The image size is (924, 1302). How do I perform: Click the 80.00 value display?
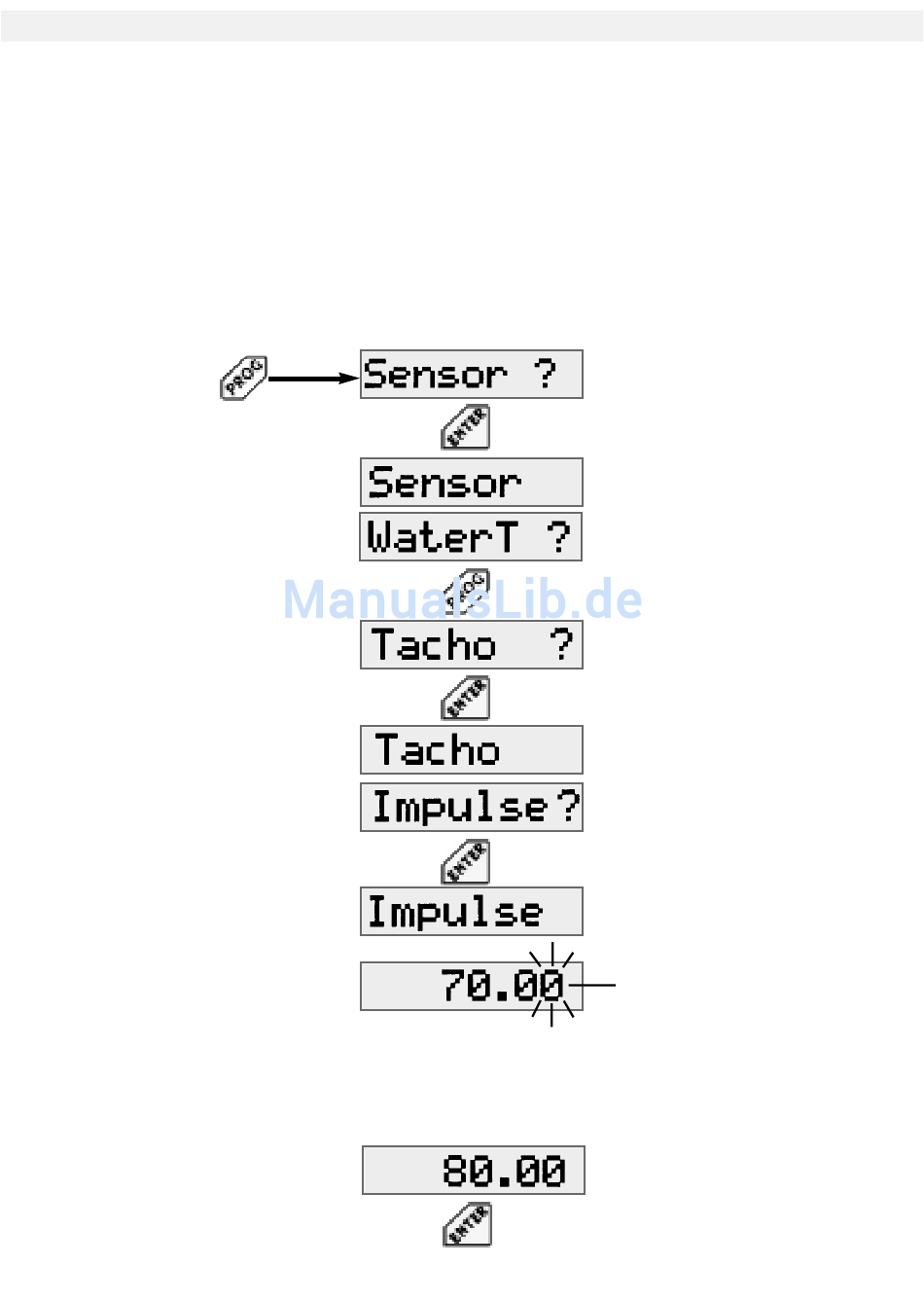[x=474, y=1171]
